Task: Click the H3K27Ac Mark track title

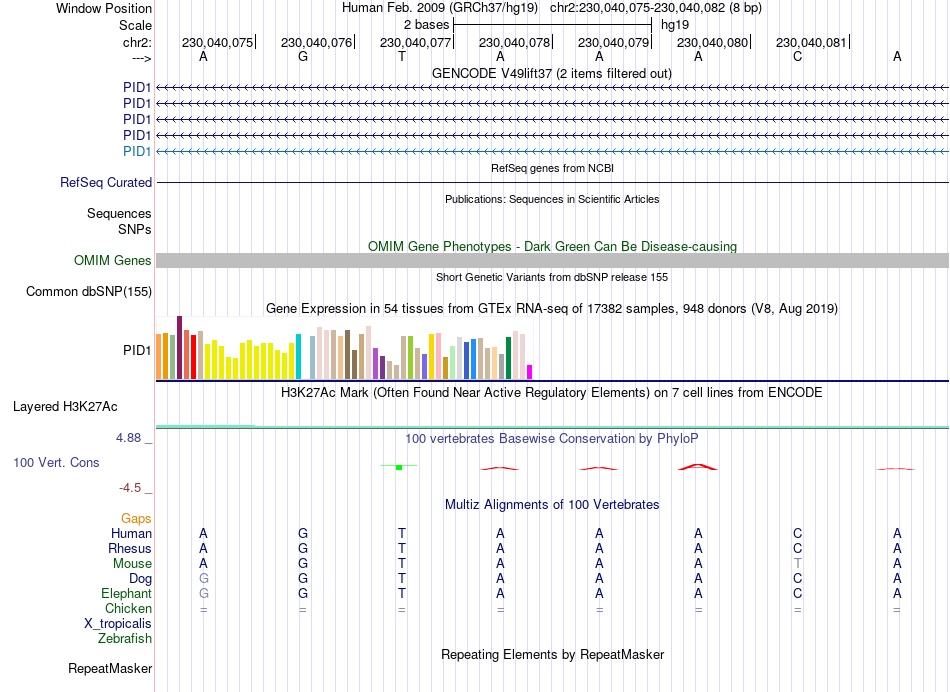Action: click(x=551, y=393)
